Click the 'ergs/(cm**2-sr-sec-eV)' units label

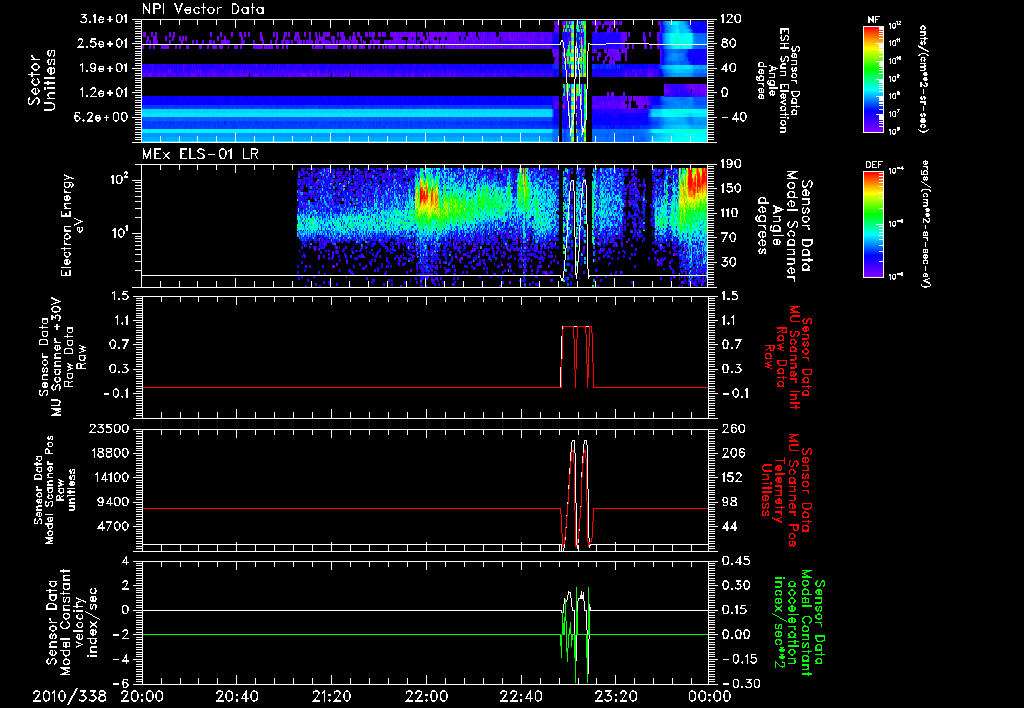coord(924,224)
